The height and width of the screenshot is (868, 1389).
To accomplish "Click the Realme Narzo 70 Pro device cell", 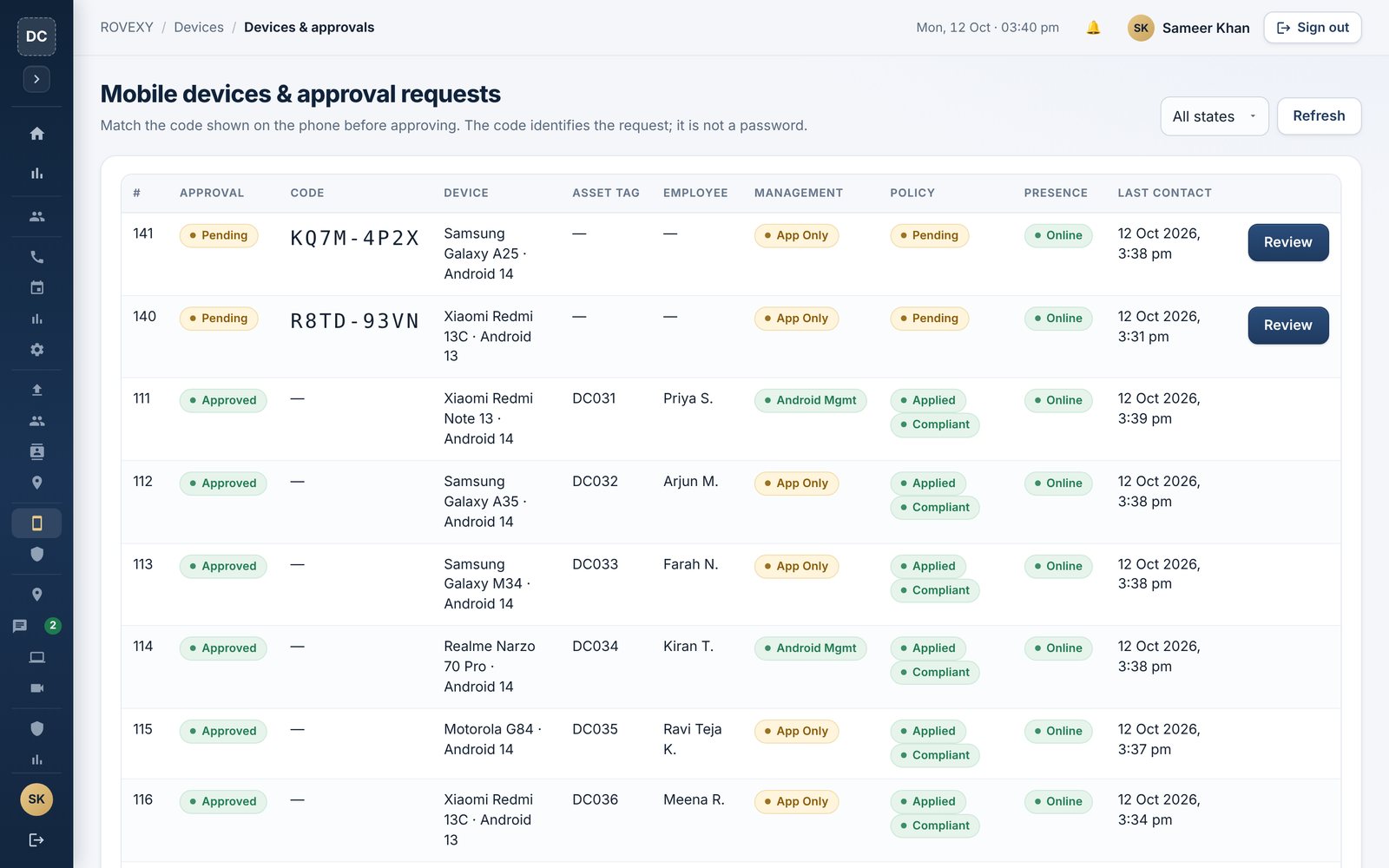I will pyautogui.click(x=490, y=667).
